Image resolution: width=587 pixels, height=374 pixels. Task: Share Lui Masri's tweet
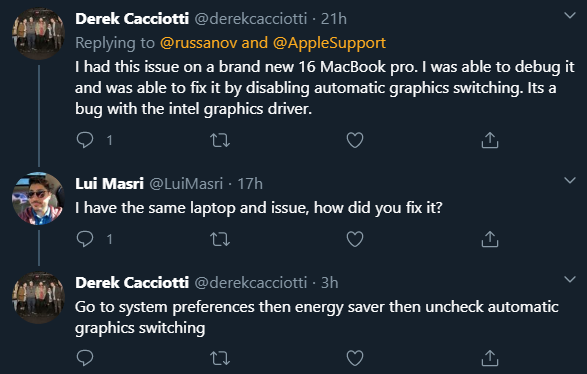(490, 239)
